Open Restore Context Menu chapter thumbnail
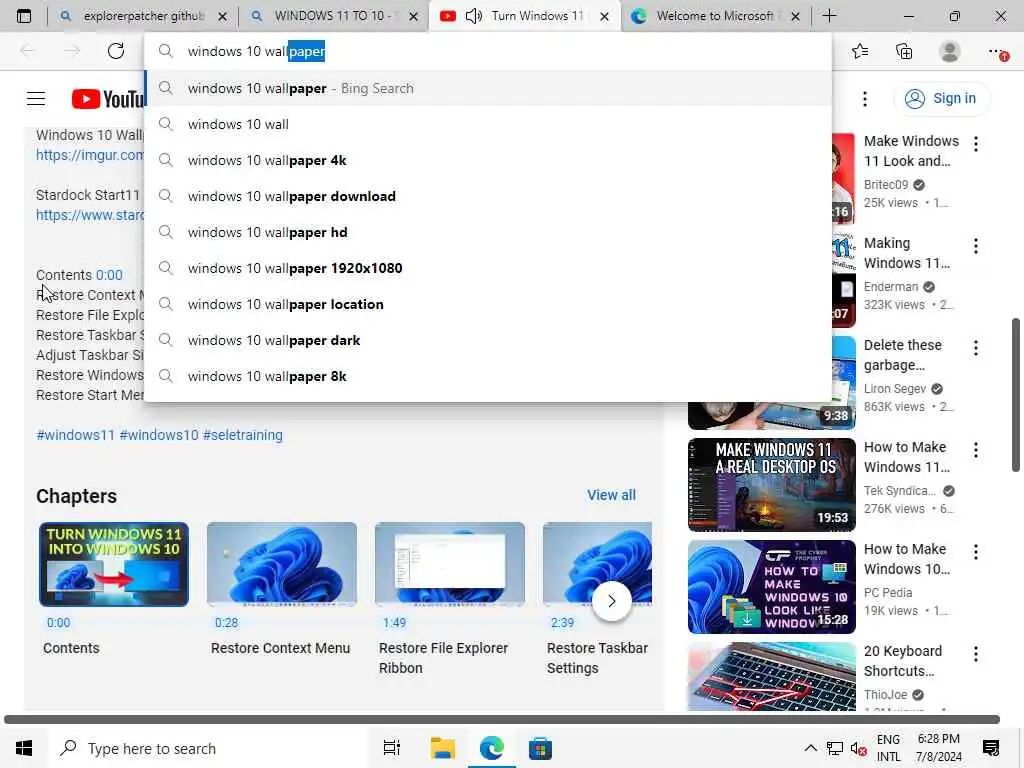The height and width of the screenshot is (768, 1024). pos(281,564)
